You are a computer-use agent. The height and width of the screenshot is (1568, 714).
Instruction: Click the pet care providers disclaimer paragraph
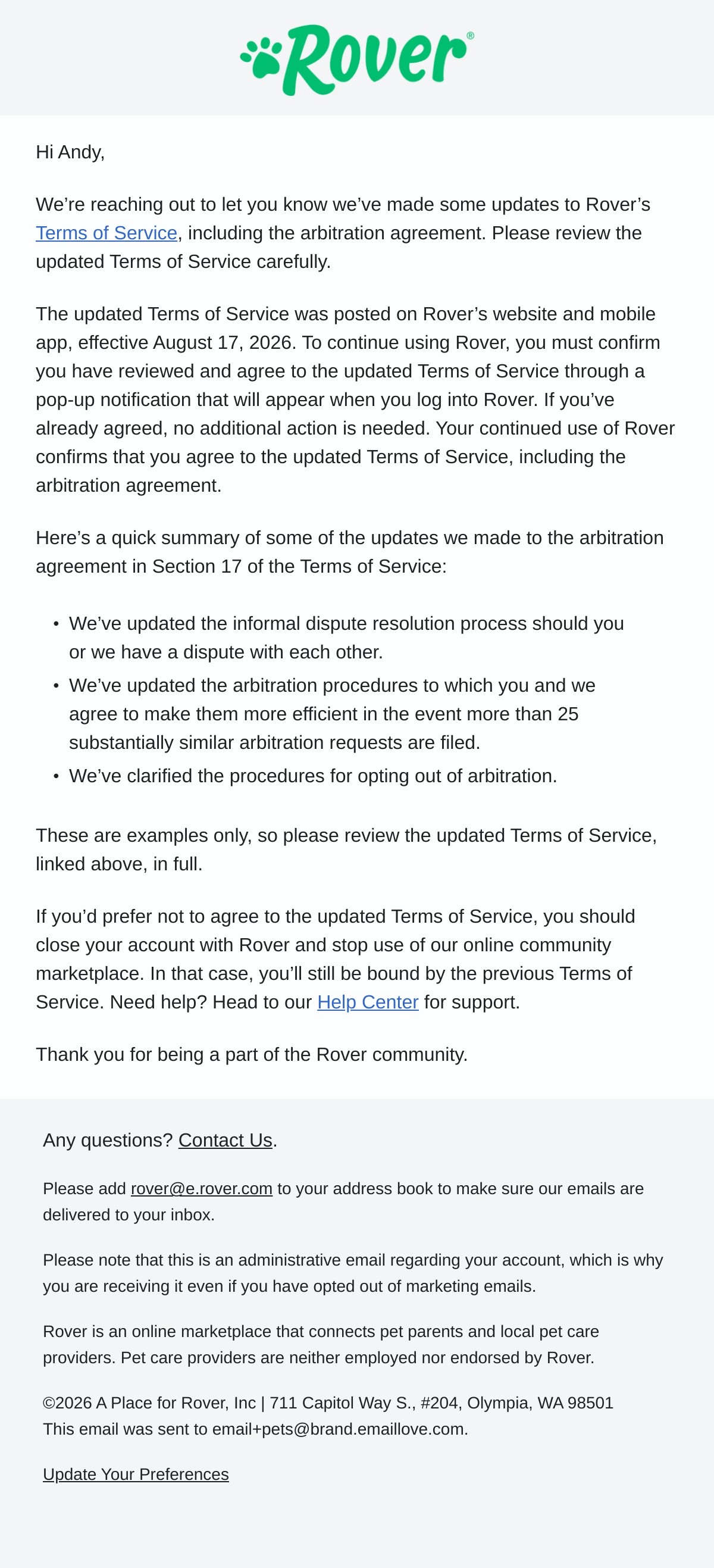(321, 1345)
